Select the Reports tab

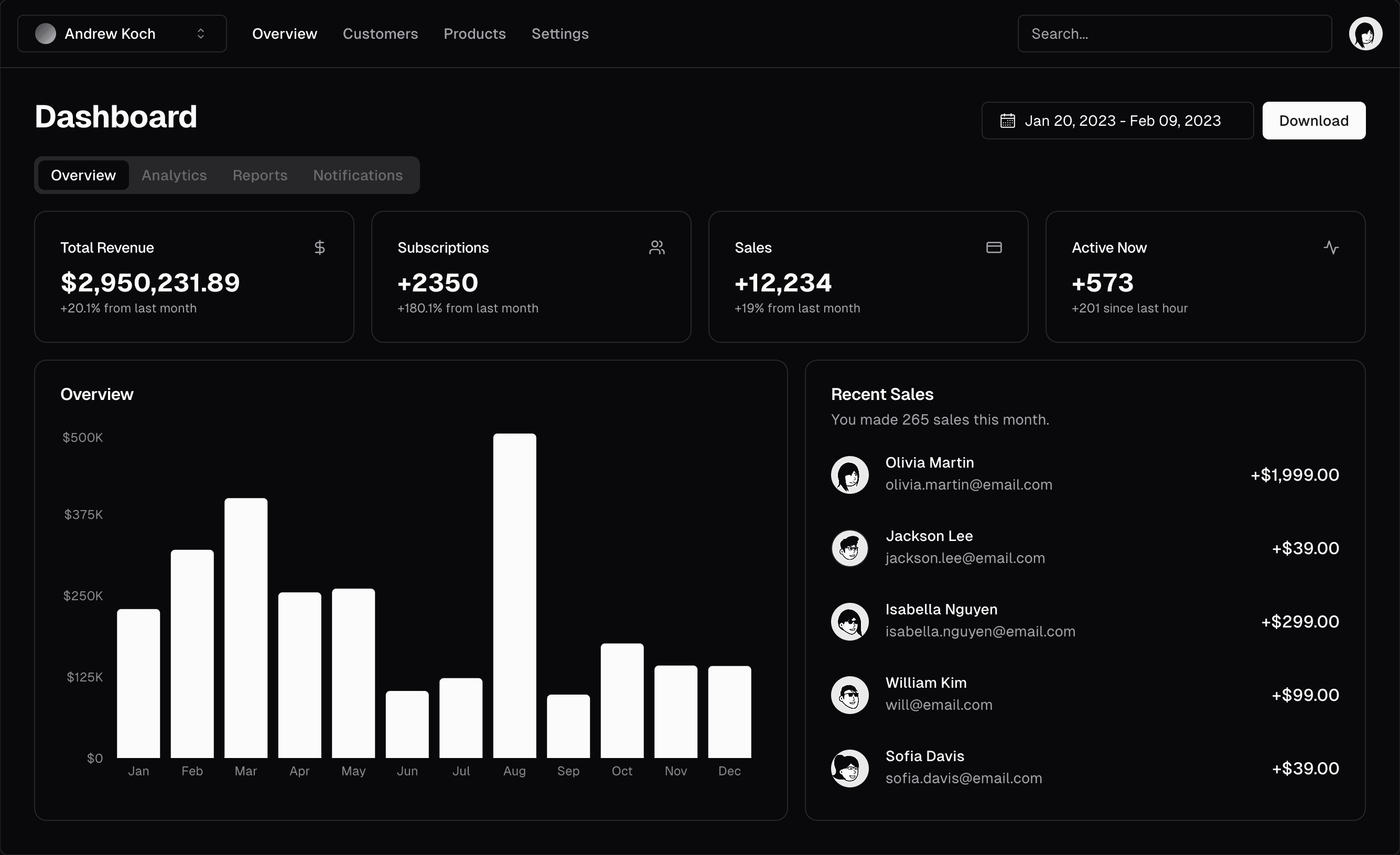point(259,175)
